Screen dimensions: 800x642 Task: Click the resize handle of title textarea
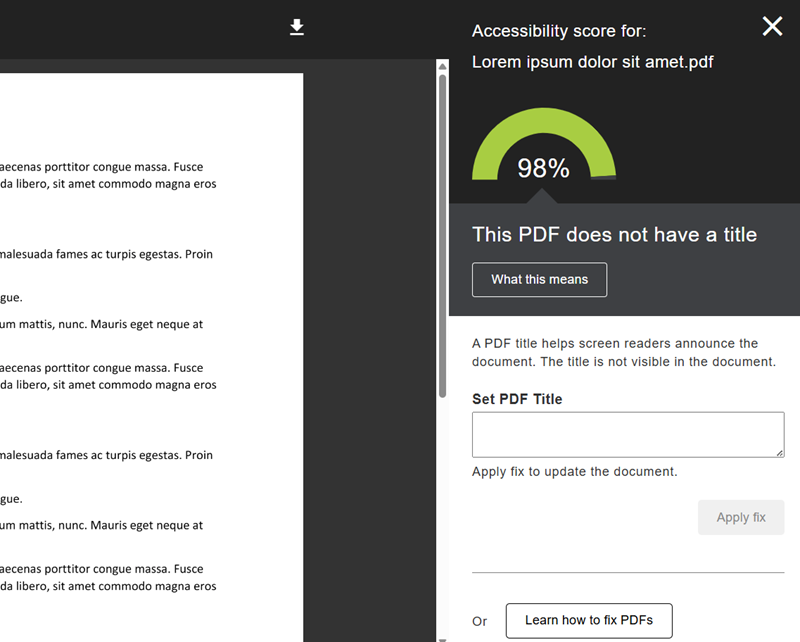point(779,452)
